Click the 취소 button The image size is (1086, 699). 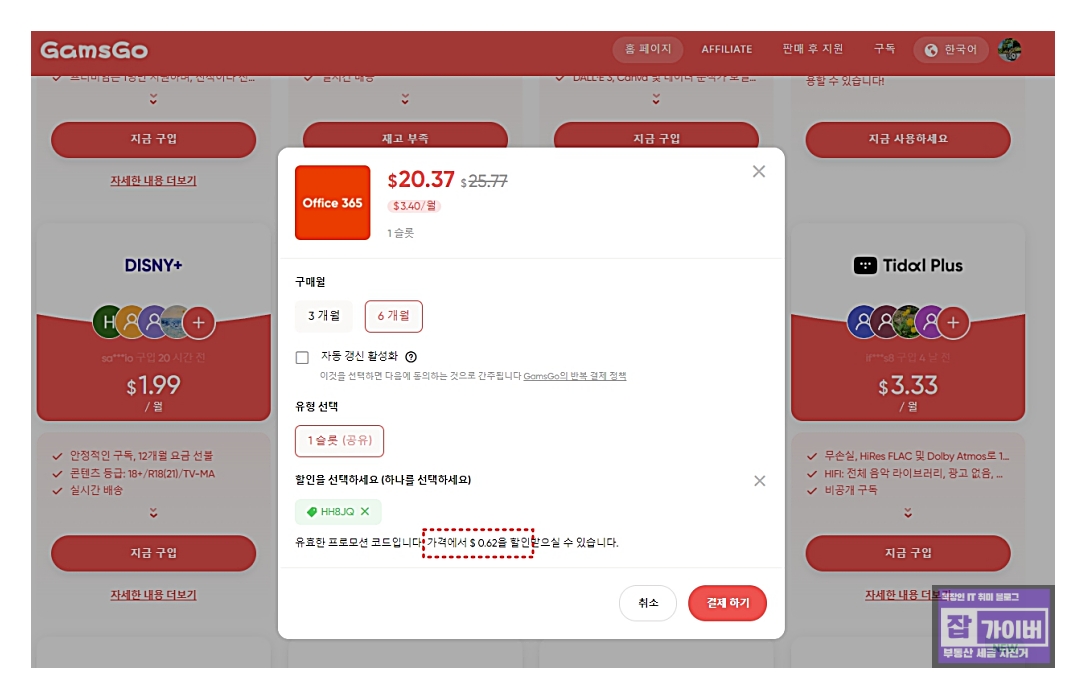pyautogui.click(x=648, y=603)
